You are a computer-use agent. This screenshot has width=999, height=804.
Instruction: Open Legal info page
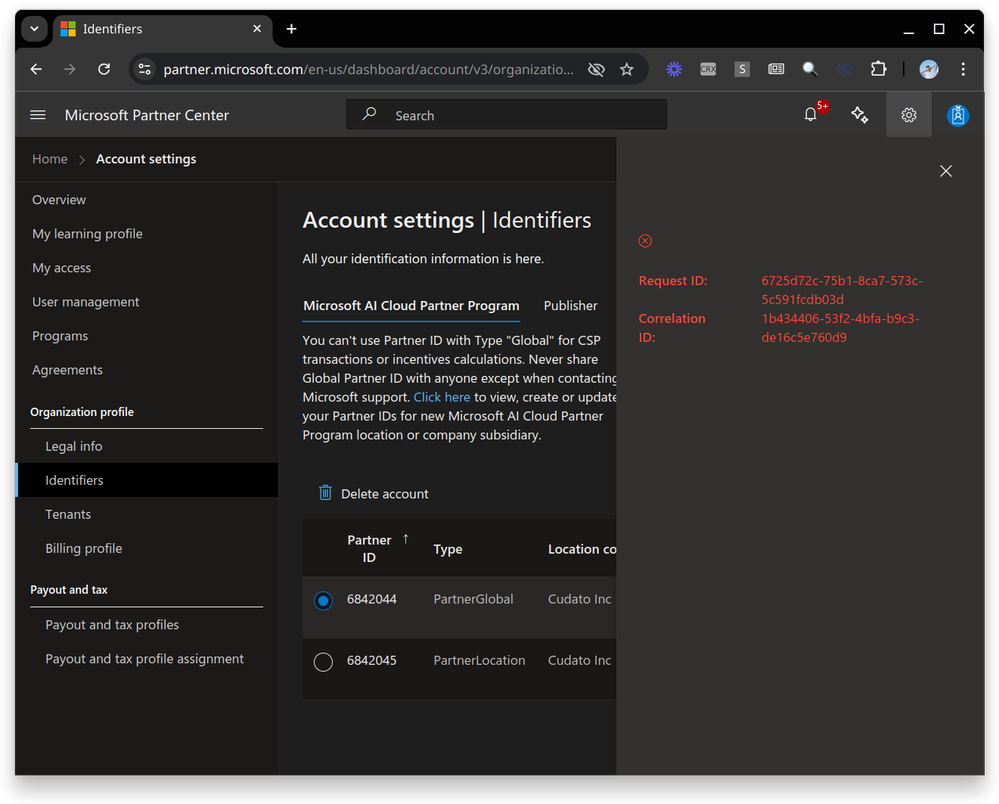point(73,447)
